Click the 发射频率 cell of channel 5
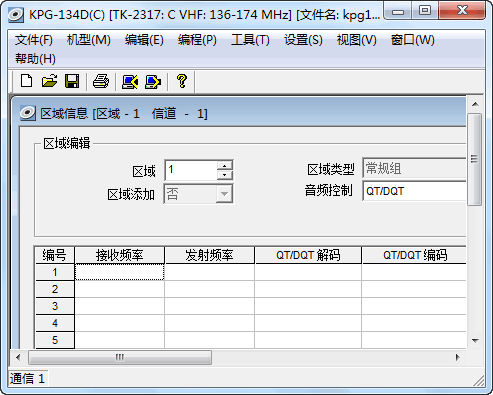Image resolution: width=493 pixels, height=395 pixels. 209,340
